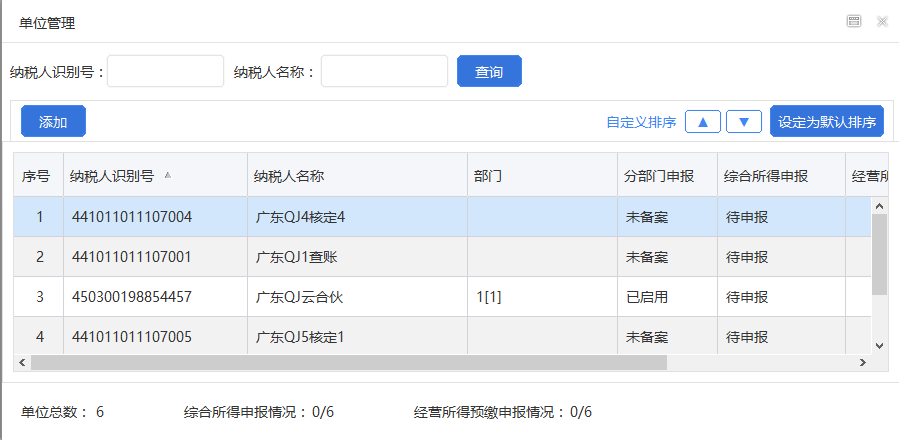This screenshot has width=899, height=440.
Task: Click the 添加 button
Action: 53,122
